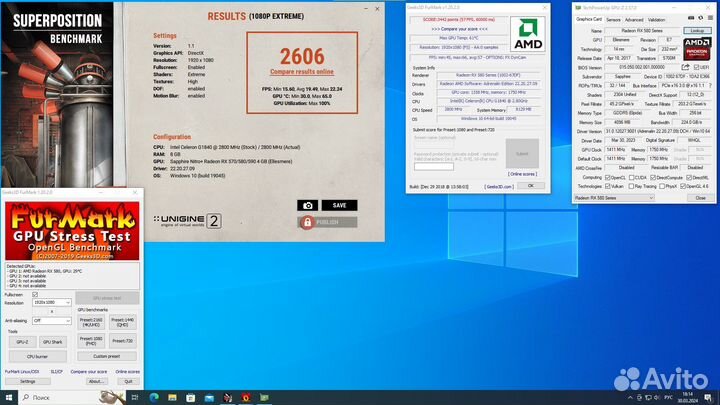Click the AMD Radeon logo in GPU-Z
Viewport: 720px width, 405px height.
click(x=697, y=49)
